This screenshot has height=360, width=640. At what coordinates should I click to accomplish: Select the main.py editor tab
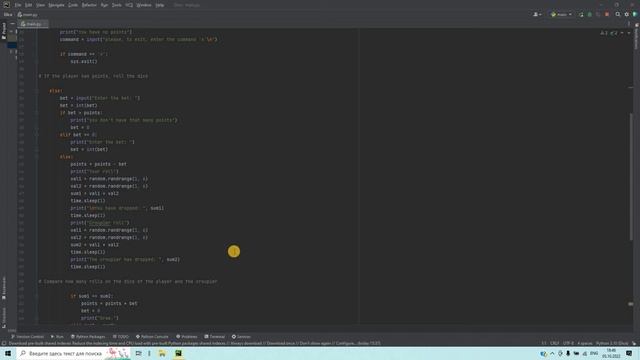click(x=33, y=24)
